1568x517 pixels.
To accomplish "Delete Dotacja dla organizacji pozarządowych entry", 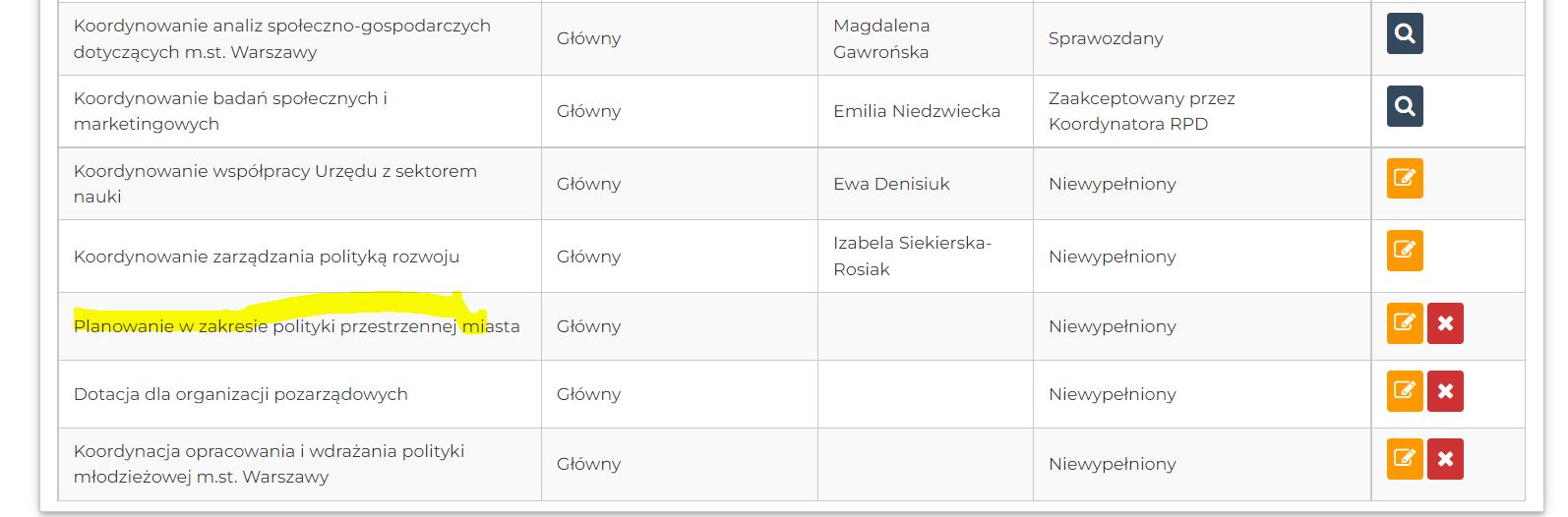I will [x=1445, y=391].
